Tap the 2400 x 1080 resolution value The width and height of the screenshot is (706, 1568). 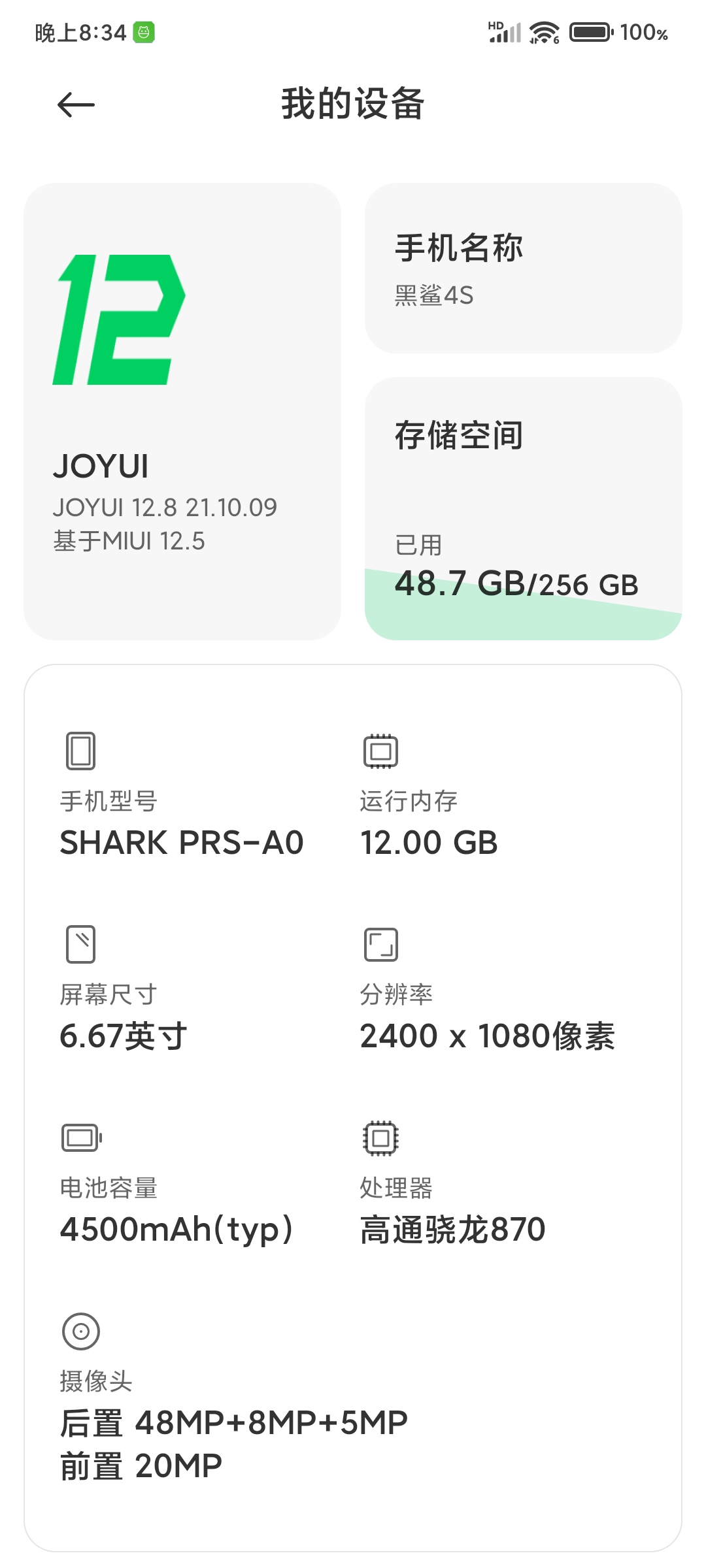(488, 1036)
